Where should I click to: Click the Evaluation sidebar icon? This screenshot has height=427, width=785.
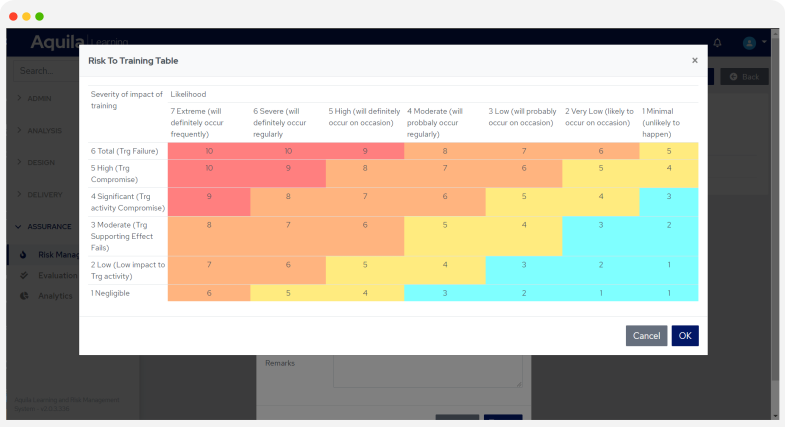tap(24, 275)
